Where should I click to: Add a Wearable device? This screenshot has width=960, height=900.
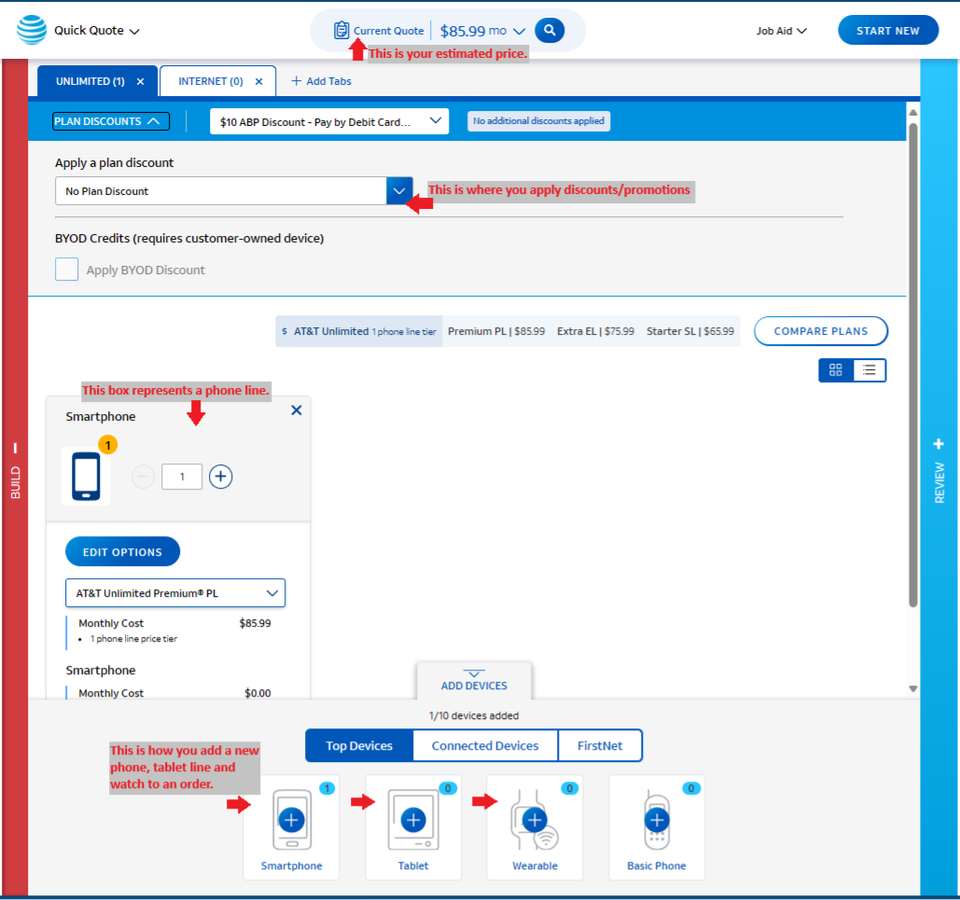pos(534,820)
